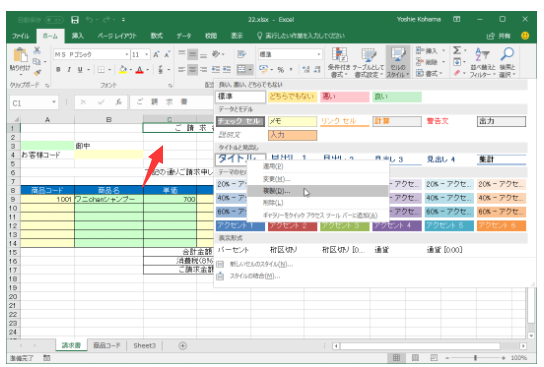
Task: Click the Cell Styles button
Action: 398,62
